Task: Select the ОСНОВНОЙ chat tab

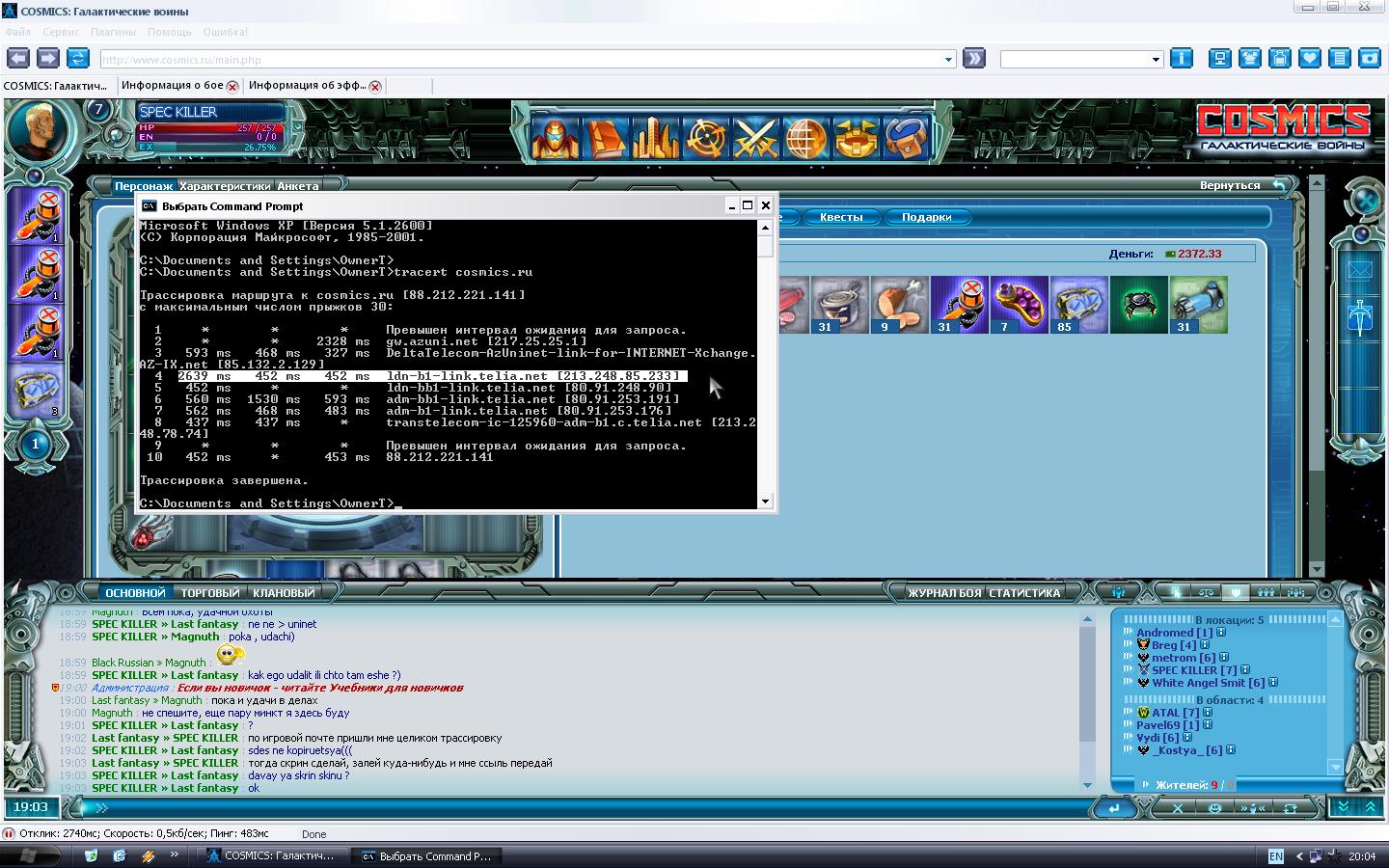Action: point(135,592)
